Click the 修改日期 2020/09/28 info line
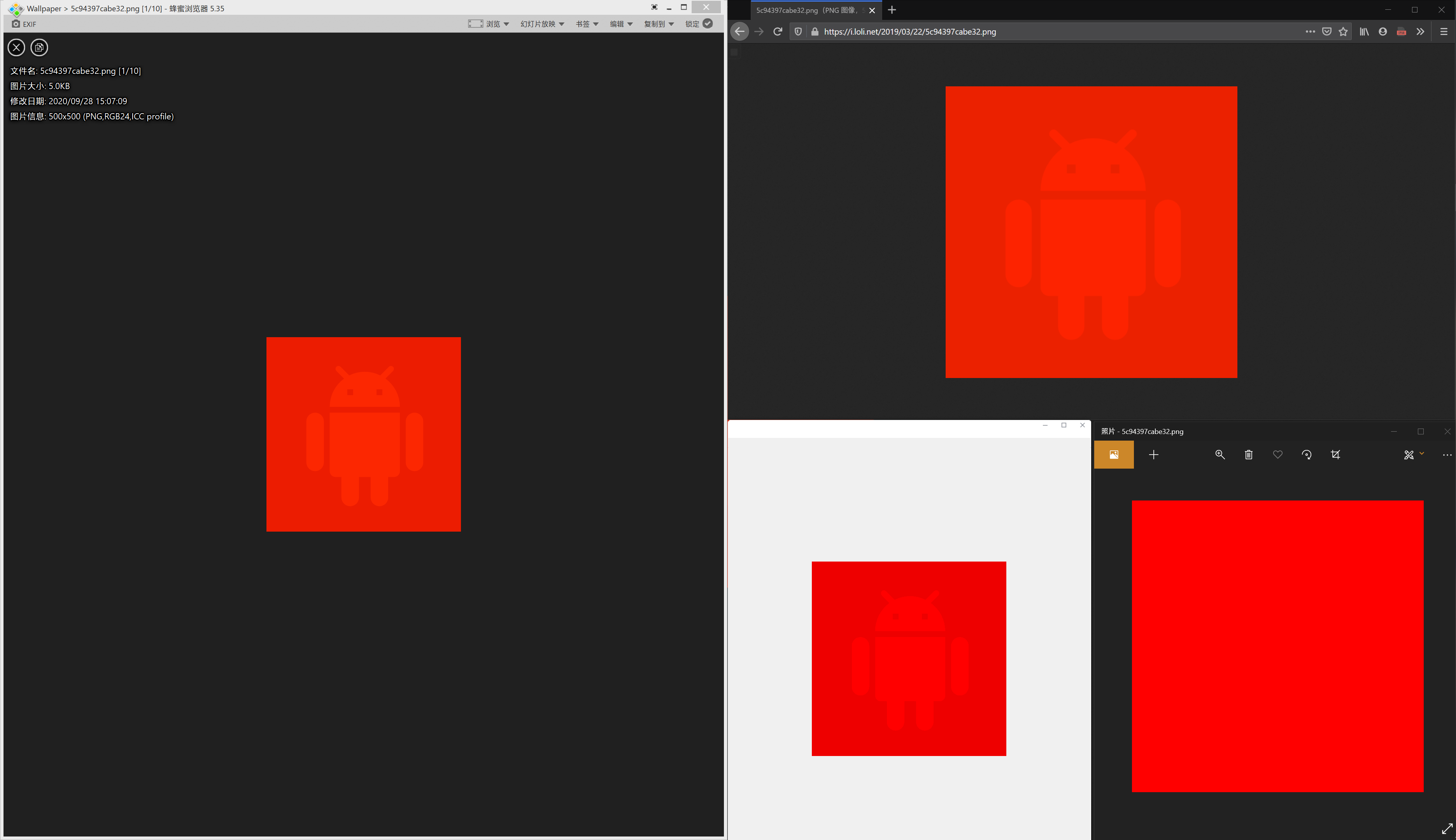The image size is (1456, 840). [69, 101]
